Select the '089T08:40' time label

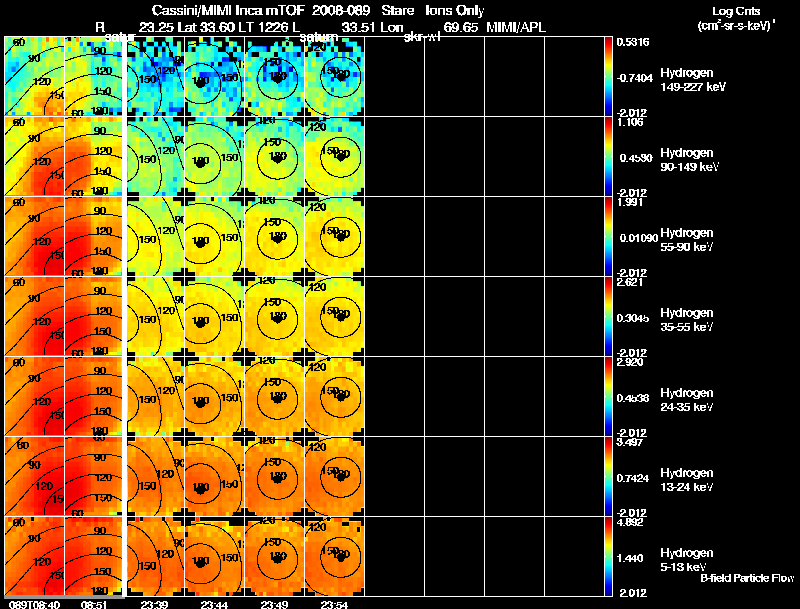pyautogui.click(x=35, y=604)
